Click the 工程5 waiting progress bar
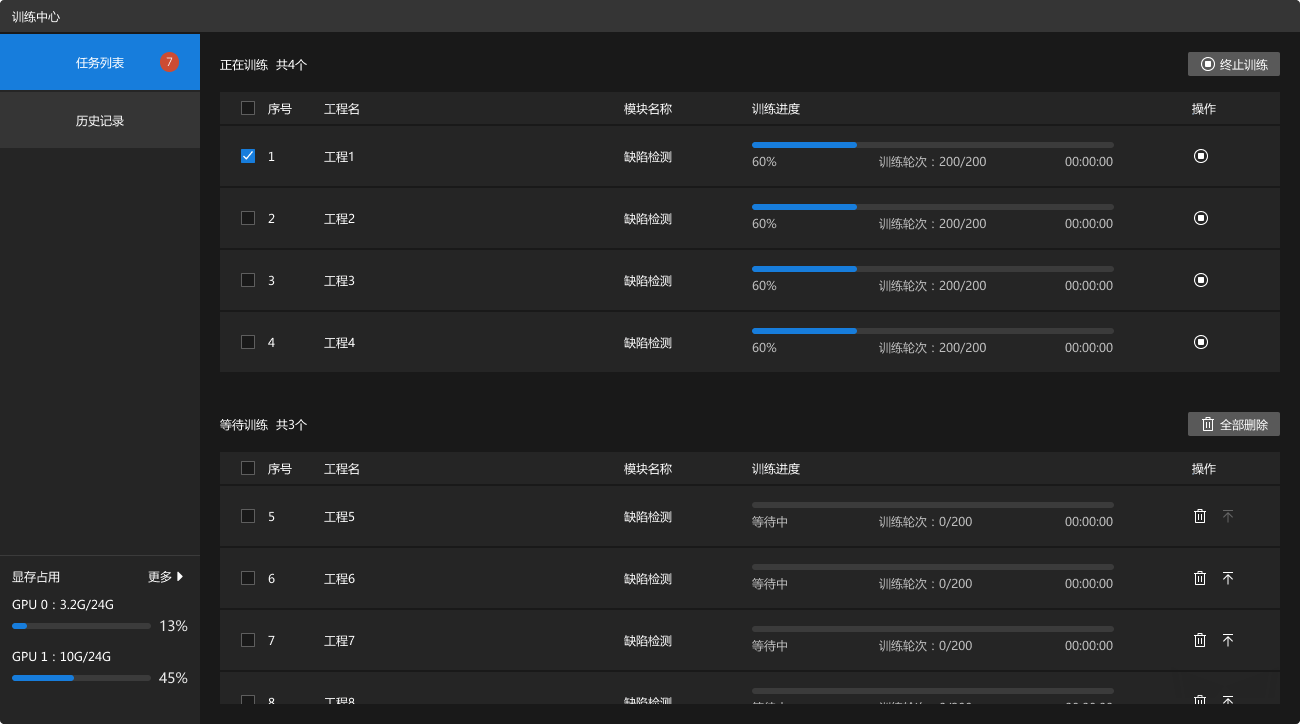1300x724 pixels. coord(933,505)
